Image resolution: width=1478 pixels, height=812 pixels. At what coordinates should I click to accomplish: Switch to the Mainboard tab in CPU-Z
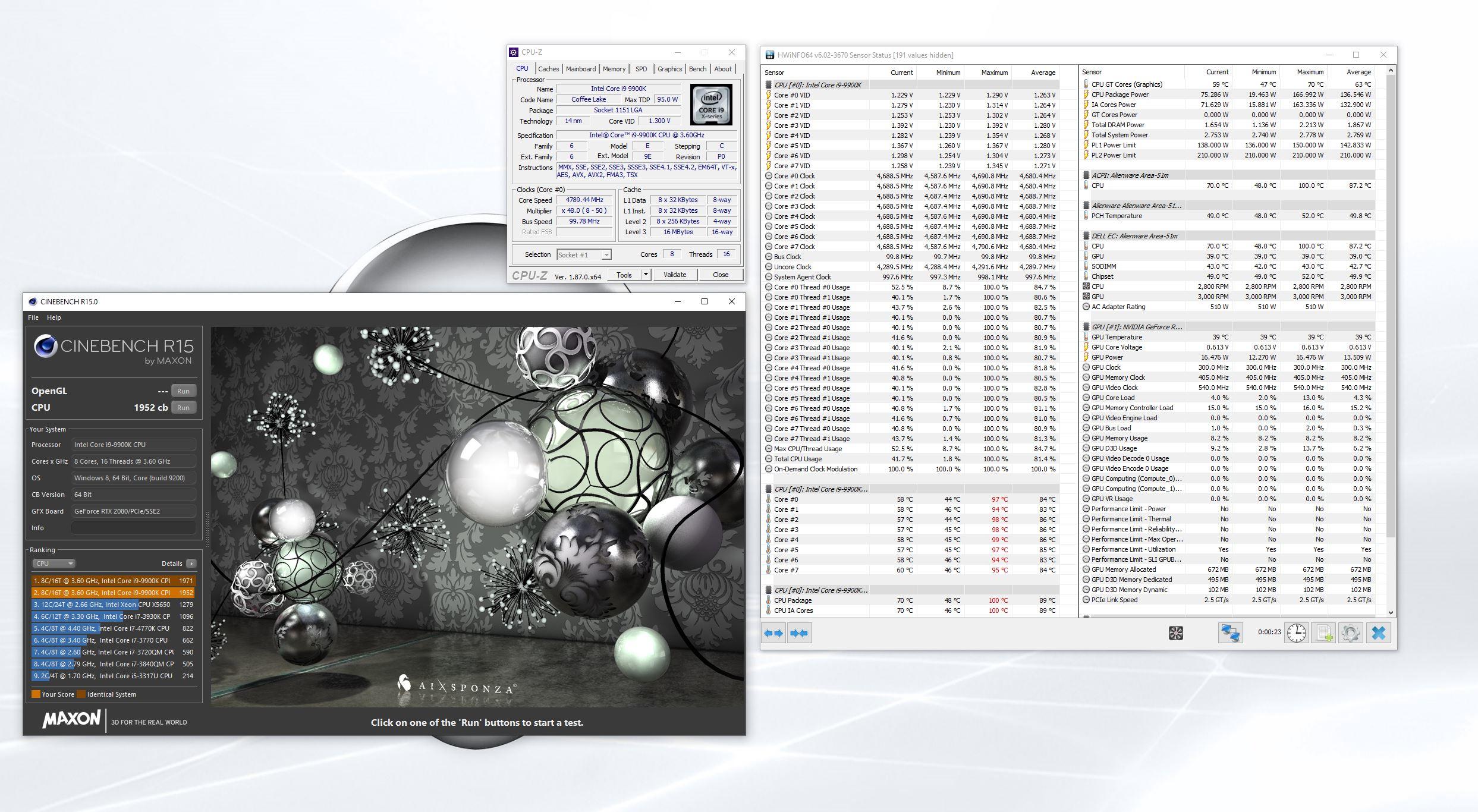coord(580,69)
